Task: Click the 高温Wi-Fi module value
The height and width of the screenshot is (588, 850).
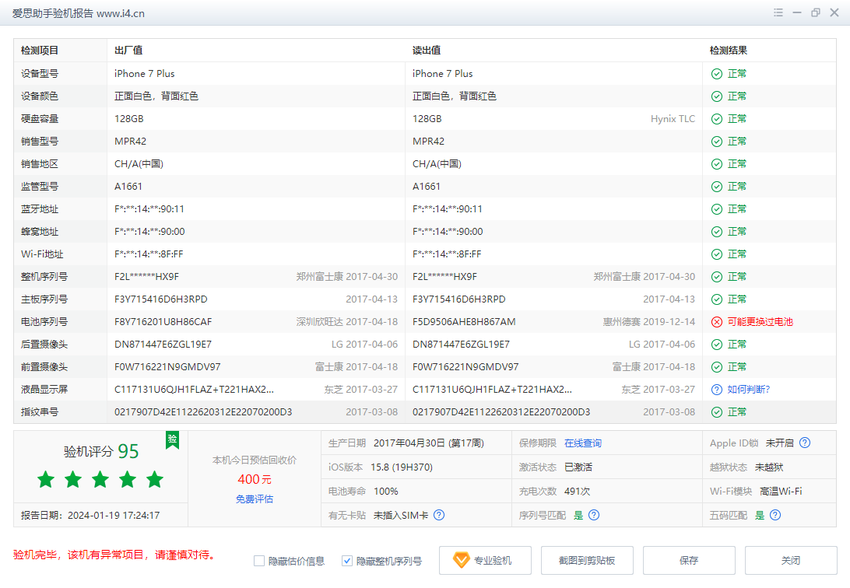Action: click(781, 492)
